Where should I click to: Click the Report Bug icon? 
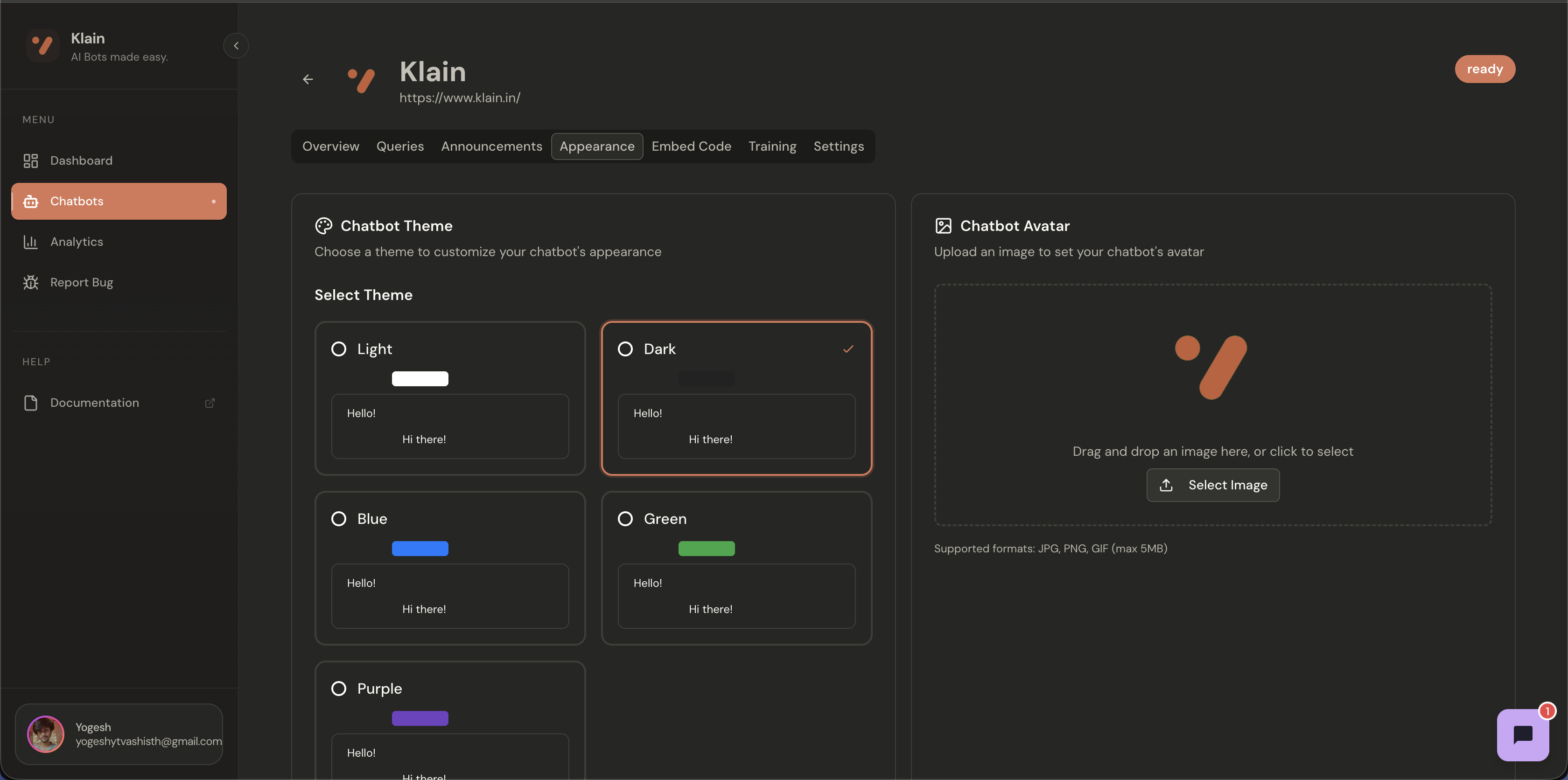tap(30, 282)
